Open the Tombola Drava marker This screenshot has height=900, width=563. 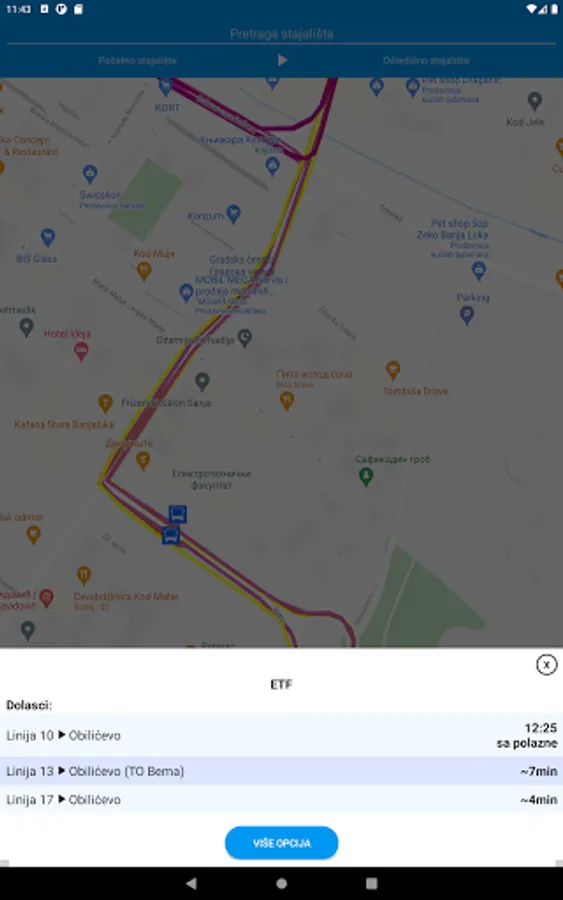pos(393,370)
